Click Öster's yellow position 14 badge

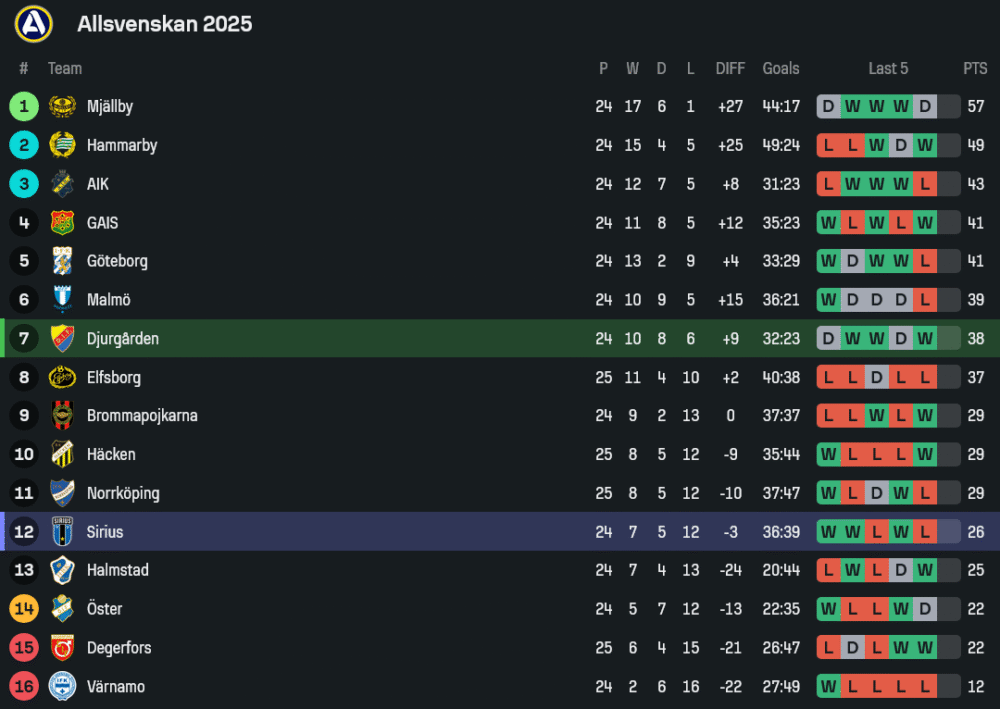click(24, 609)
